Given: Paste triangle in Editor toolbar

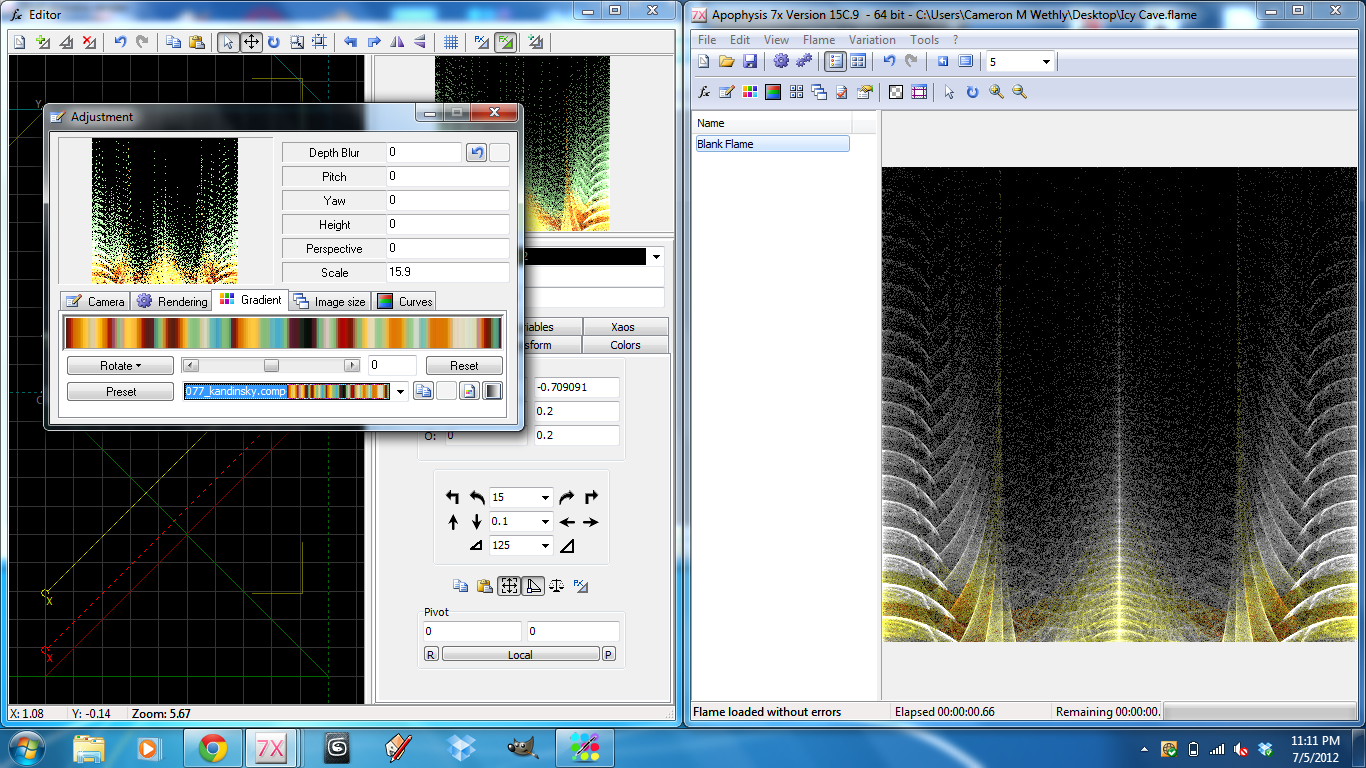Looking at the screenshot, I should [x=197, y=42].
